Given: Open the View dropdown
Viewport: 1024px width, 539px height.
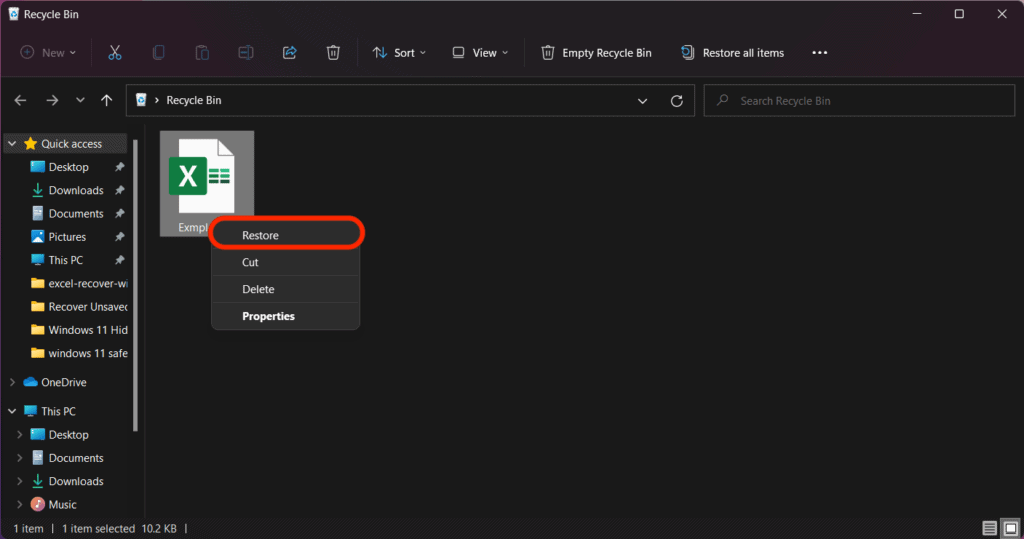Looking at the screenshot, I should click(480, 52).
